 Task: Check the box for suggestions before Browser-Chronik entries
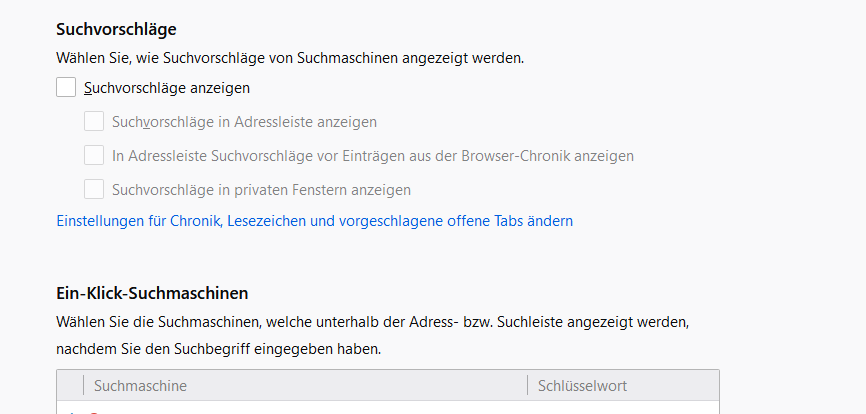pyautogui.click(x=94, y=155)
